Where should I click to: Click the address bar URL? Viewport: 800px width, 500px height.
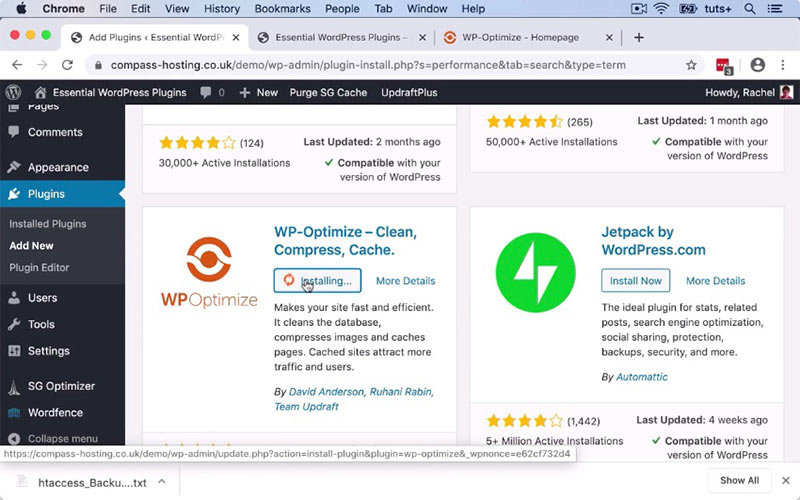[368, 65]
